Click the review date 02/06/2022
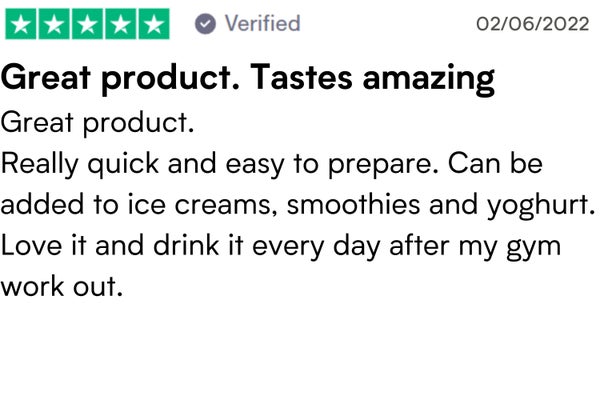This screenshot has width=600, height=400. coord(532,24)
